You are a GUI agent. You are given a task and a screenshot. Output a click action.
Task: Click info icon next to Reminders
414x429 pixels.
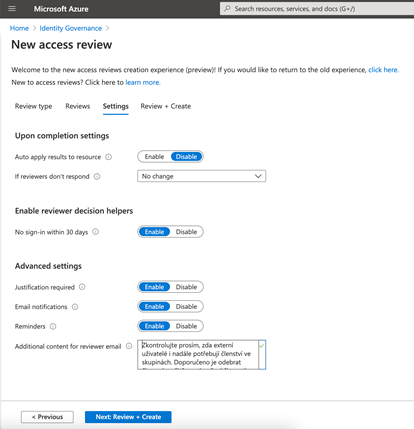click(53, 326)
